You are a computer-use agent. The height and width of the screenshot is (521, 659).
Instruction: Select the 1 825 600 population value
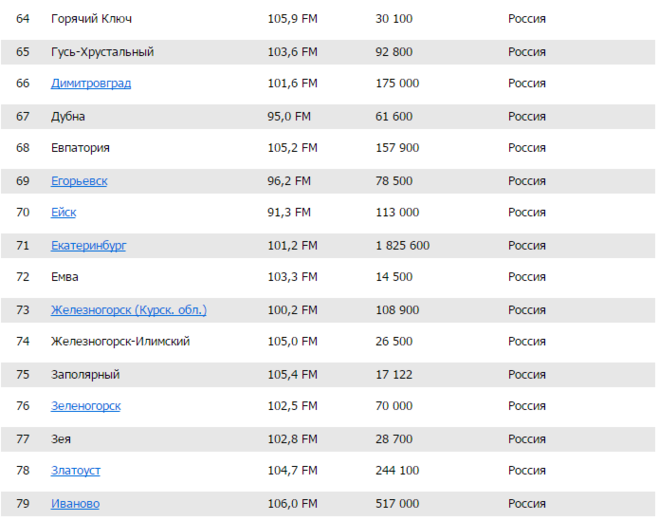click(x=403, y=245)
